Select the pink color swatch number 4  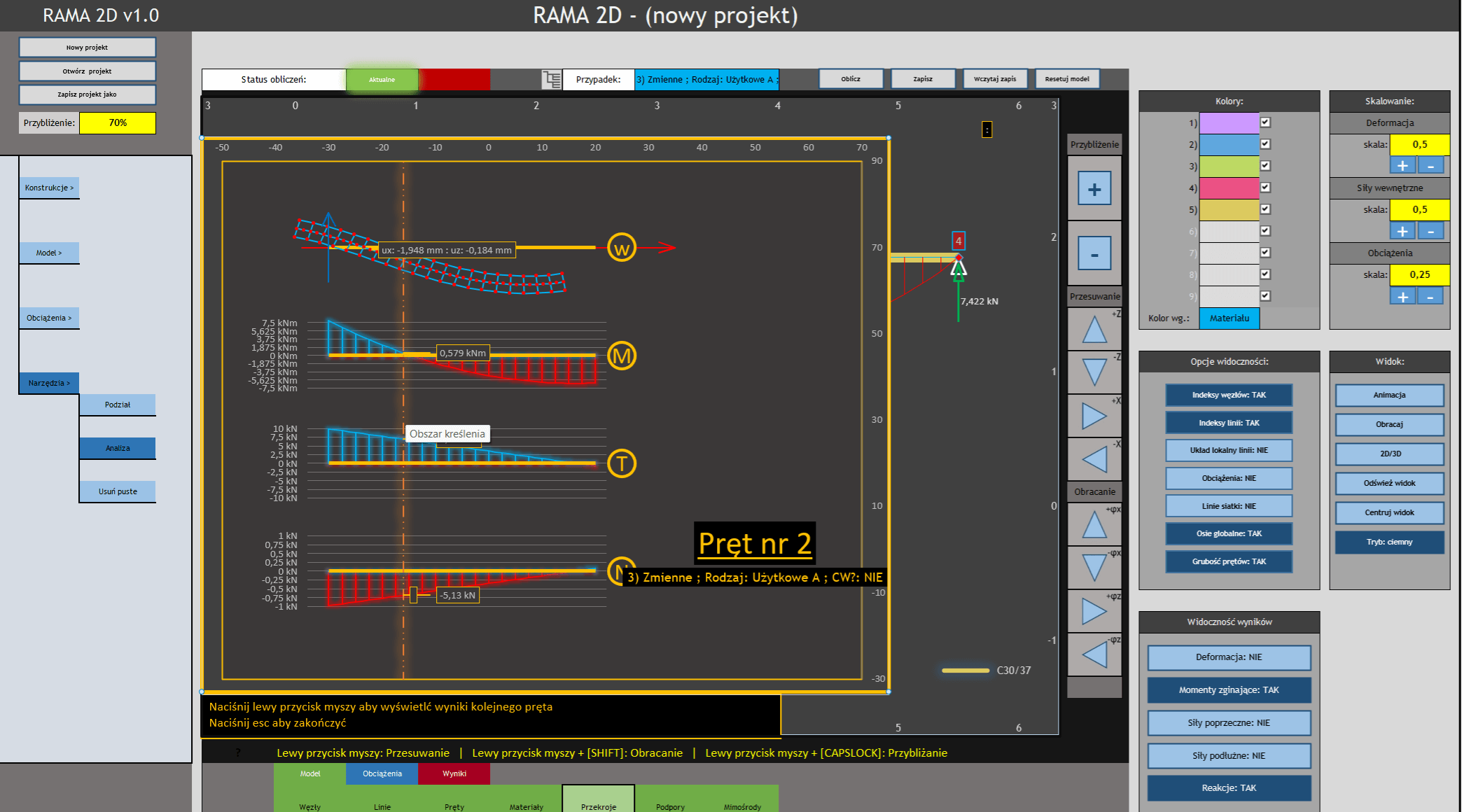coord(1229,188)
